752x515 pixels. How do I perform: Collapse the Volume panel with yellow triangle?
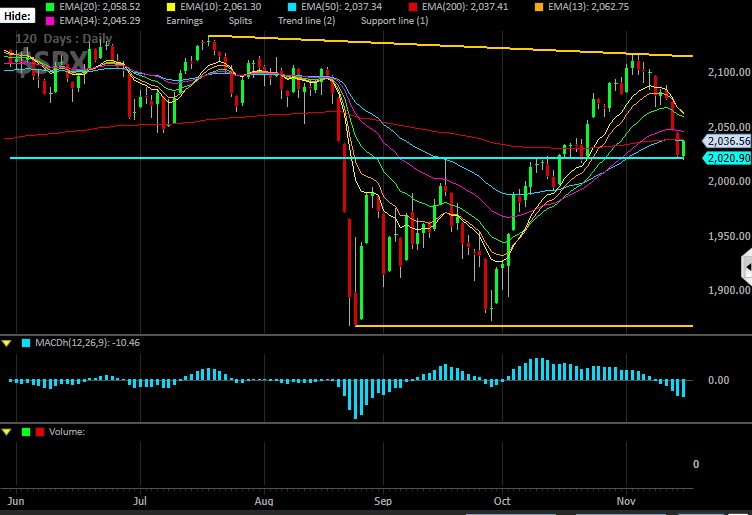point(7,432)
